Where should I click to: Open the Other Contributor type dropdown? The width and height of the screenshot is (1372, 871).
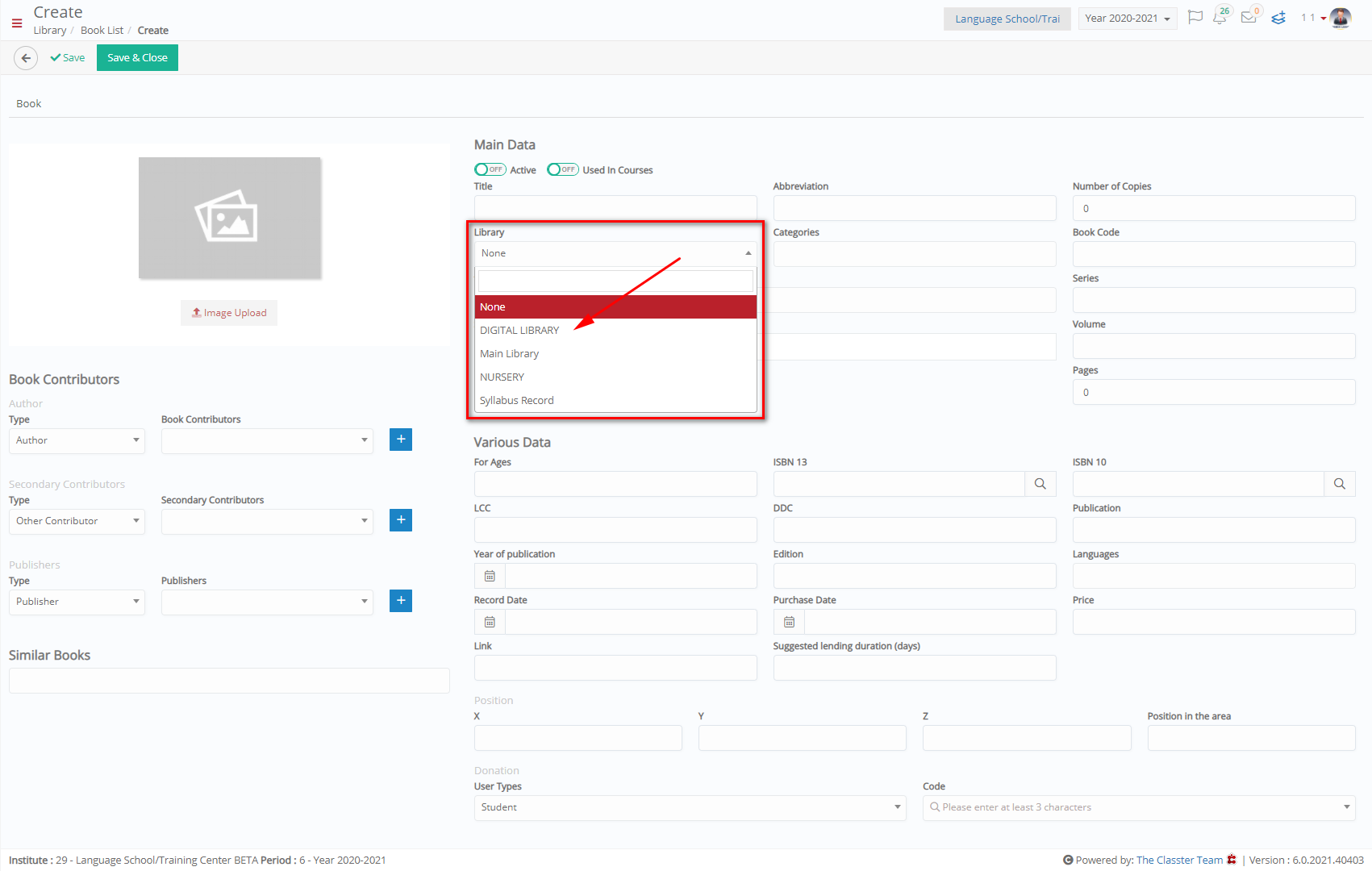(77, 521)
